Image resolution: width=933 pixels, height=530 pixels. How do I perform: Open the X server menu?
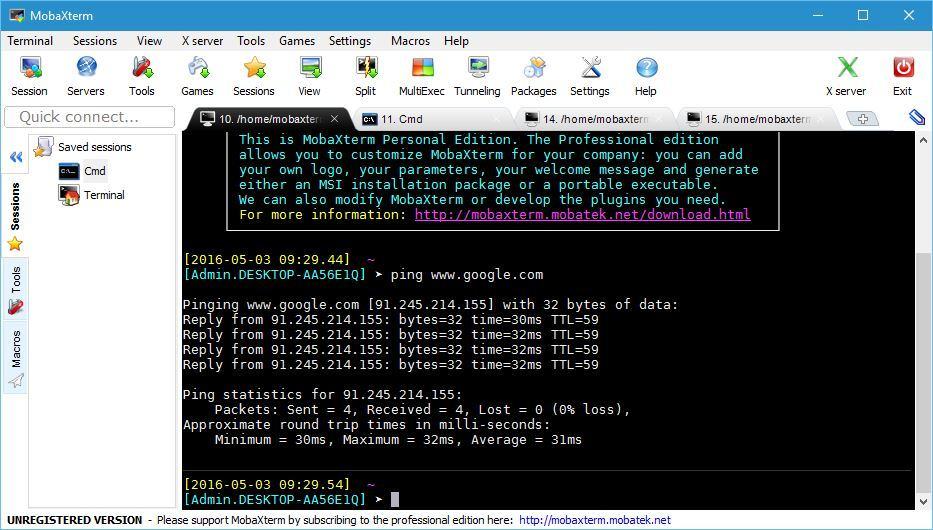point(202,41)
